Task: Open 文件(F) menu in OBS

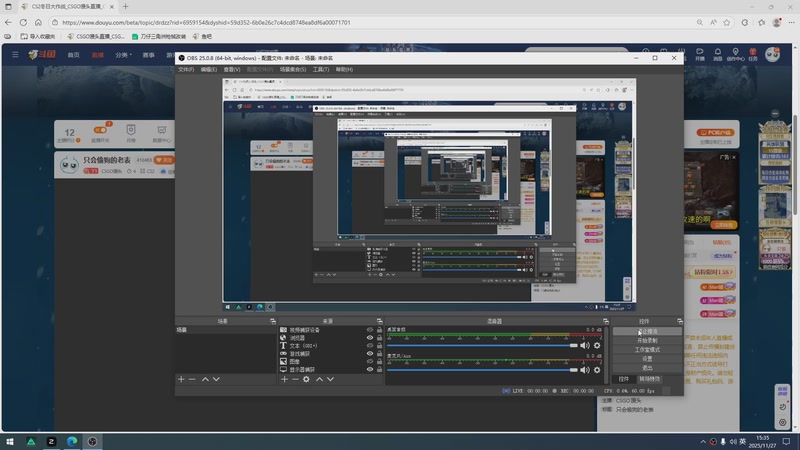Action: click(x=186, y=69)
